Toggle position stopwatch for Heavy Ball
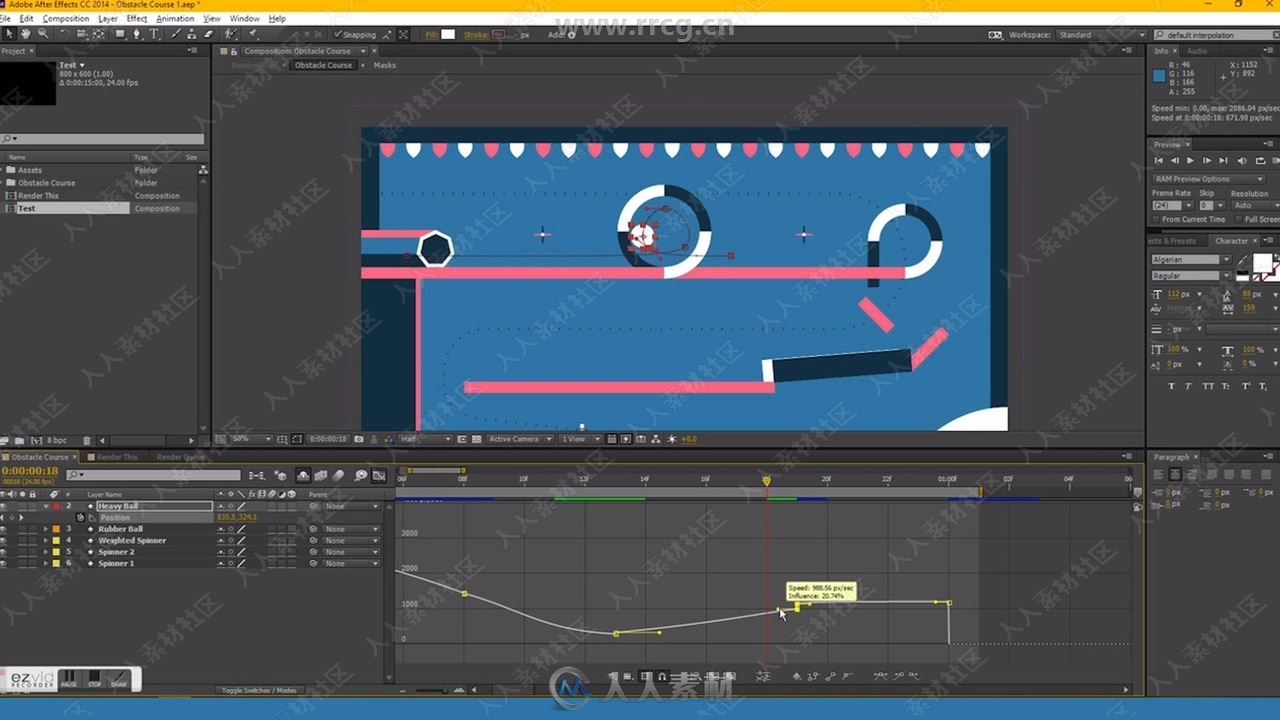1280x720 pixels. [80, 517]
